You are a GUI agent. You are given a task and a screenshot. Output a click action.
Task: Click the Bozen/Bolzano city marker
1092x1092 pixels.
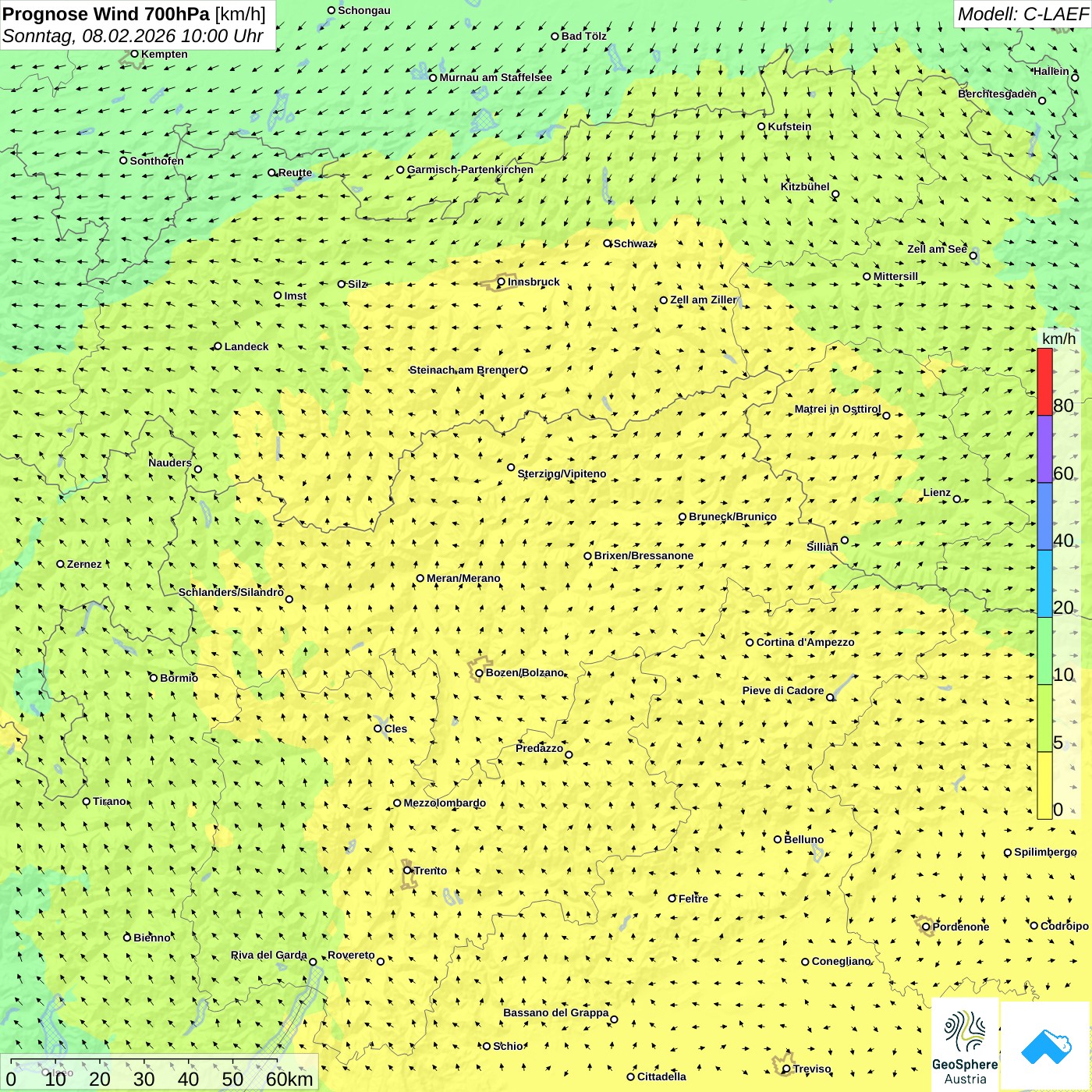[479, 673]
